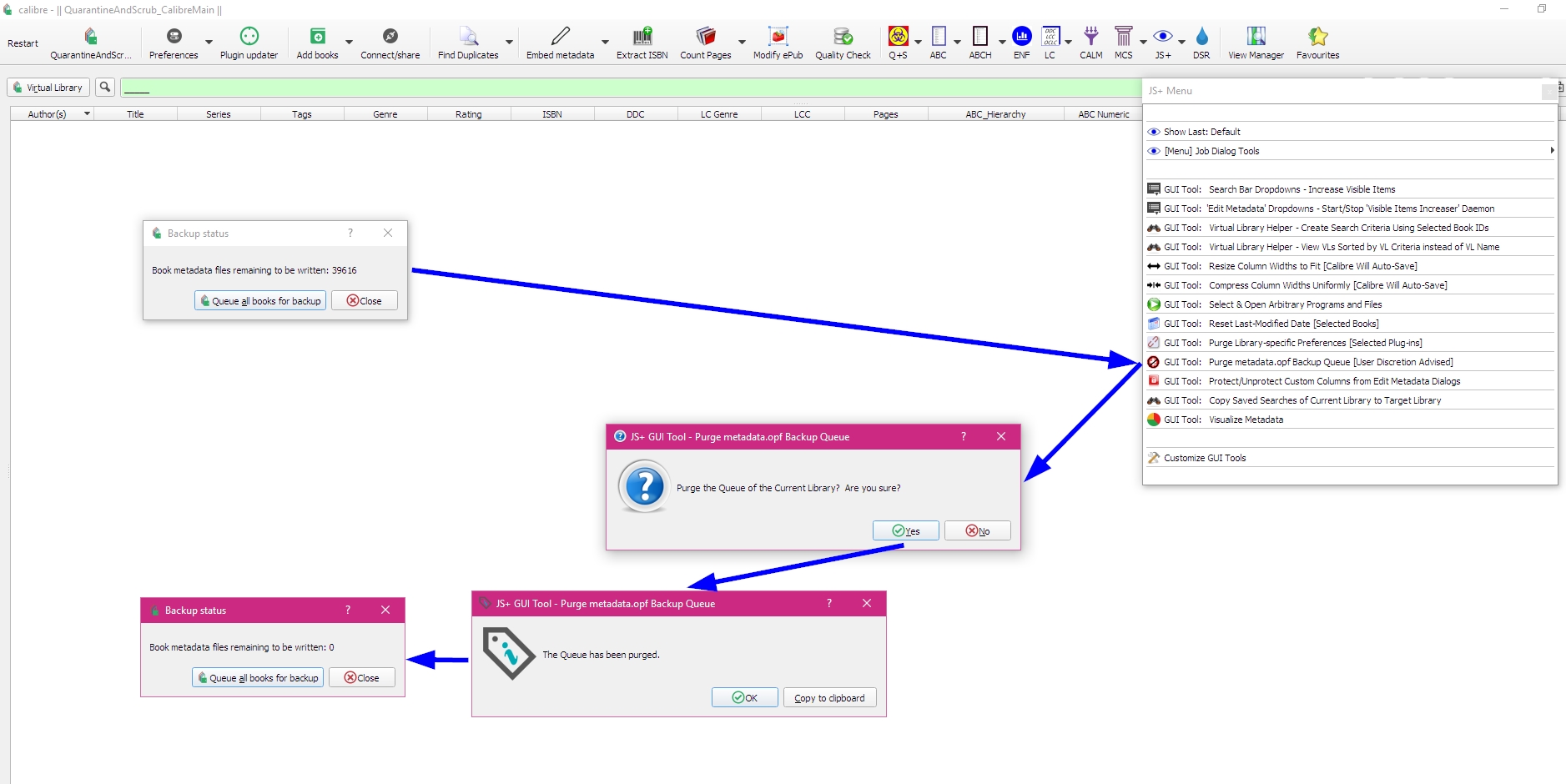Click the ABC toolbar icon
Image resolution: width=1566 pixels, height=784 pixels.
point(939,37)
